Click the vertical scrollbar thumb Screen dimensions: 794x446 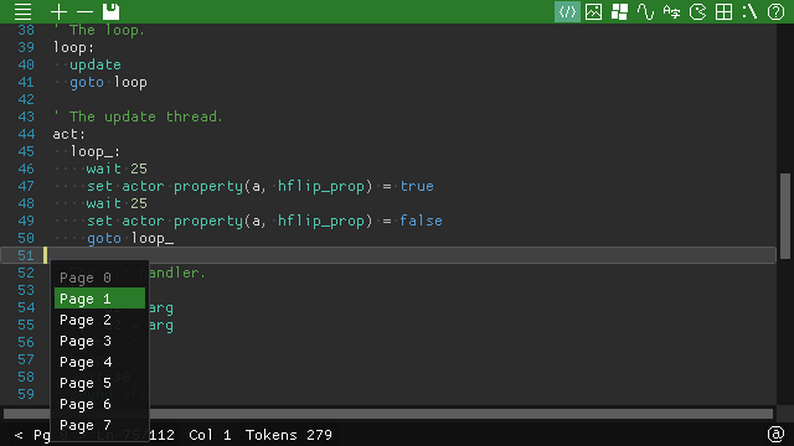(x=785, y=215)
